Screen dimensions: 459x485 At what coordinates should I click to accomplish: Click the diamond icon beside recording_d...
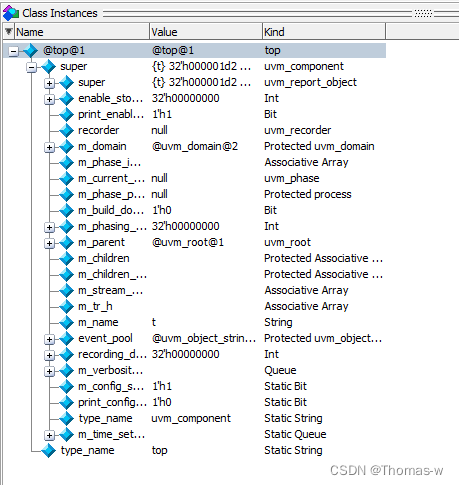coord(66,355)
